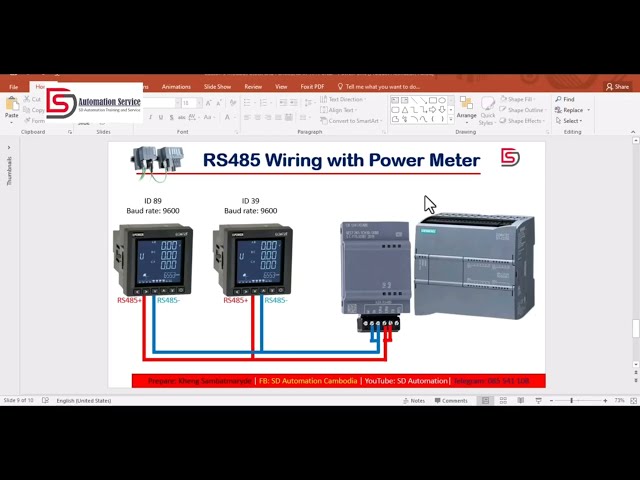Click the Tell me what you want box
This screenshot has height=480, width=640.
(379, 87)
